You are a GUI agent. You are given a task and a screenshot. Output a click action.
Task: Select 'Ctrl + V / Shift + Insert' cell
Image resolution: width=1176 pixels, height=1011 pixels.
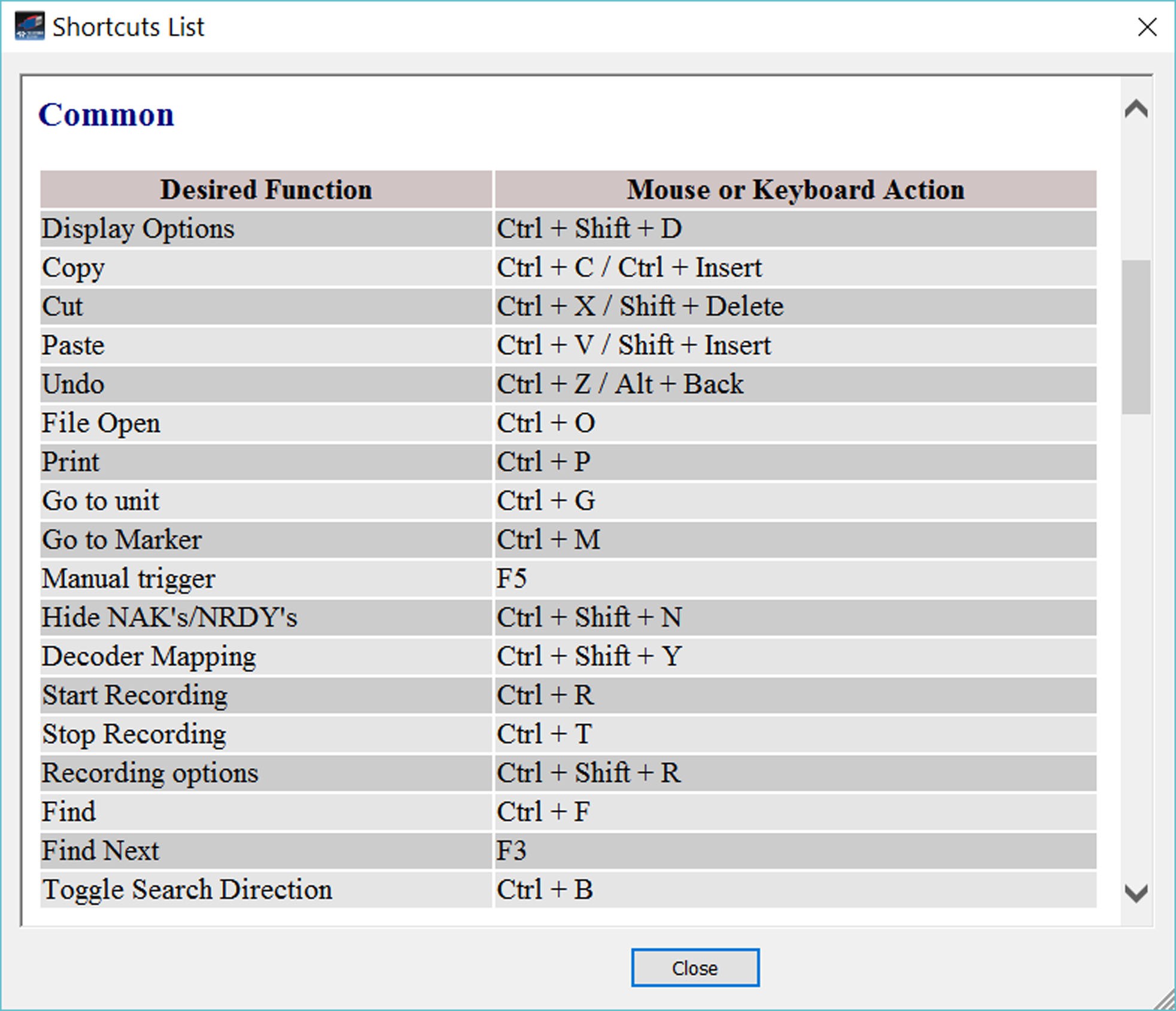point(795,345)
